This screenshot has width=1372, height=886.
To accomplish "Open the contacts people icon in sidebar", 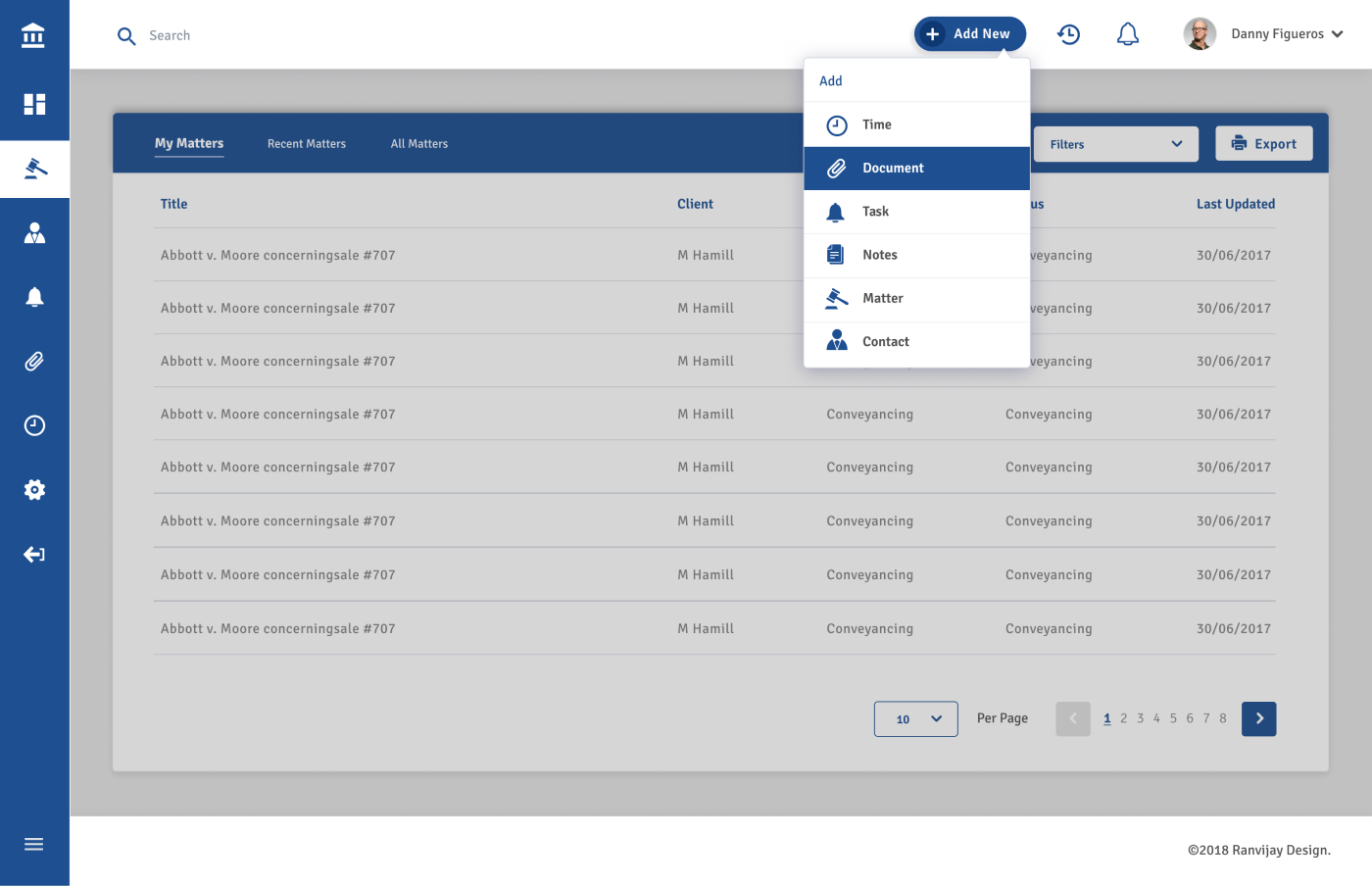I will tap(34, 233).
